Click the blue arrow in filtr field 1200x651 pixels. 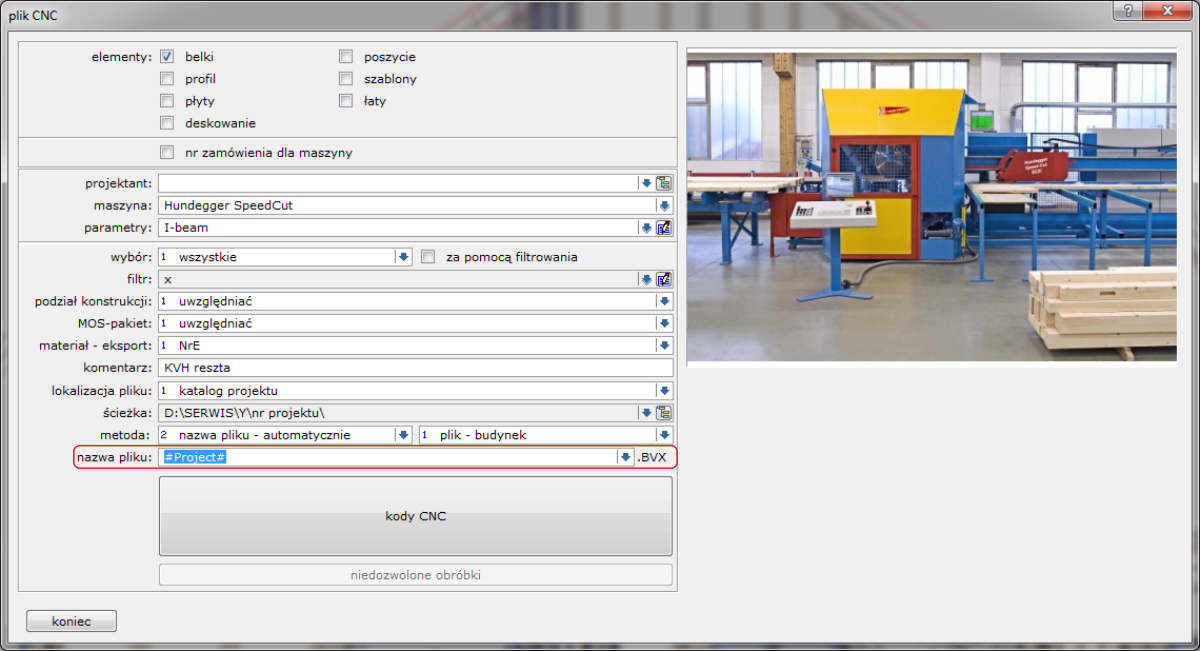646,279
